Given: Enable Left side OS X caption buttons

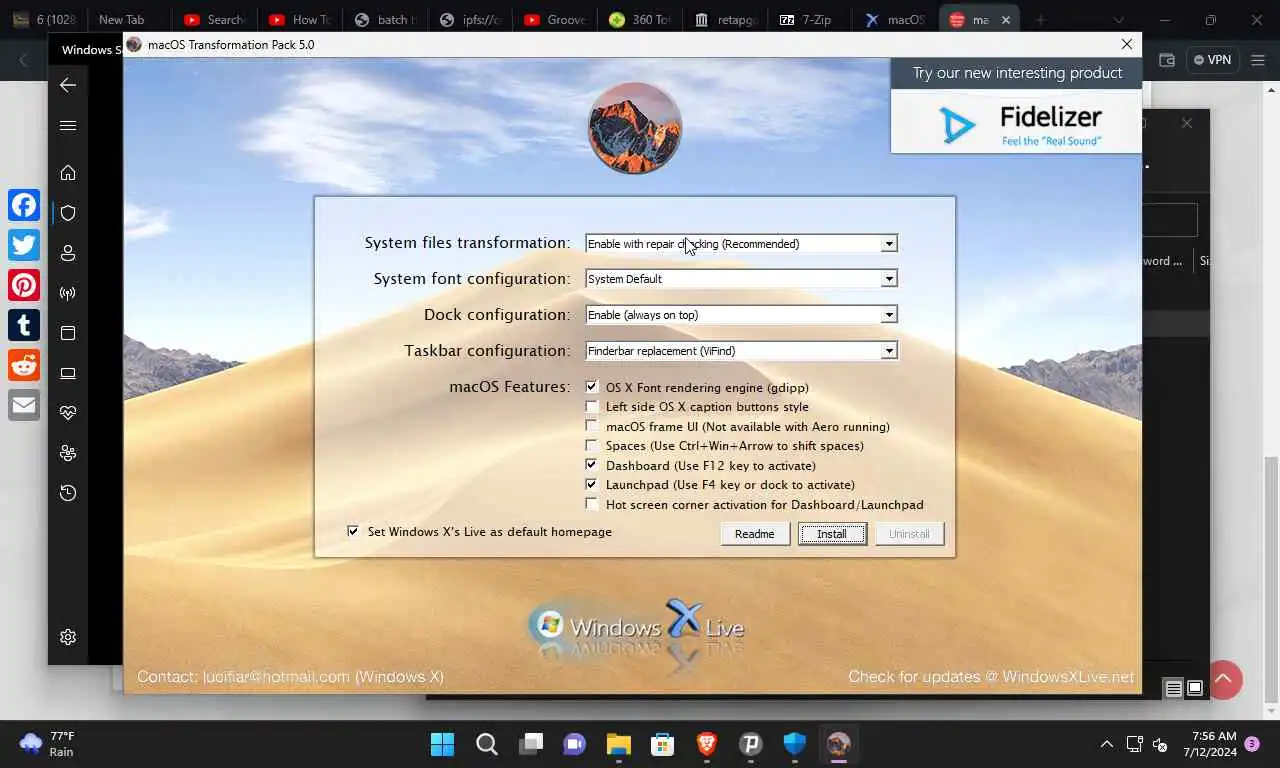Looking at the screenshot, I should point(592,407).
